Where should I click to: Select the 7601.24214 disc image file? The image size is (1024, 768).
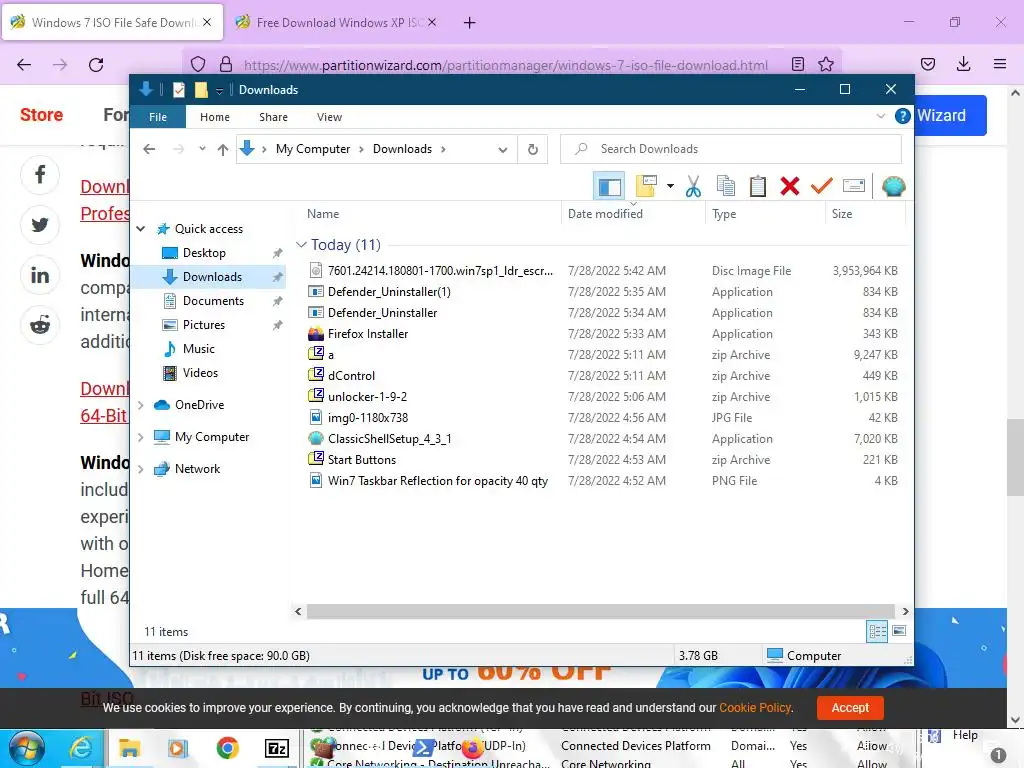point(440,271)
